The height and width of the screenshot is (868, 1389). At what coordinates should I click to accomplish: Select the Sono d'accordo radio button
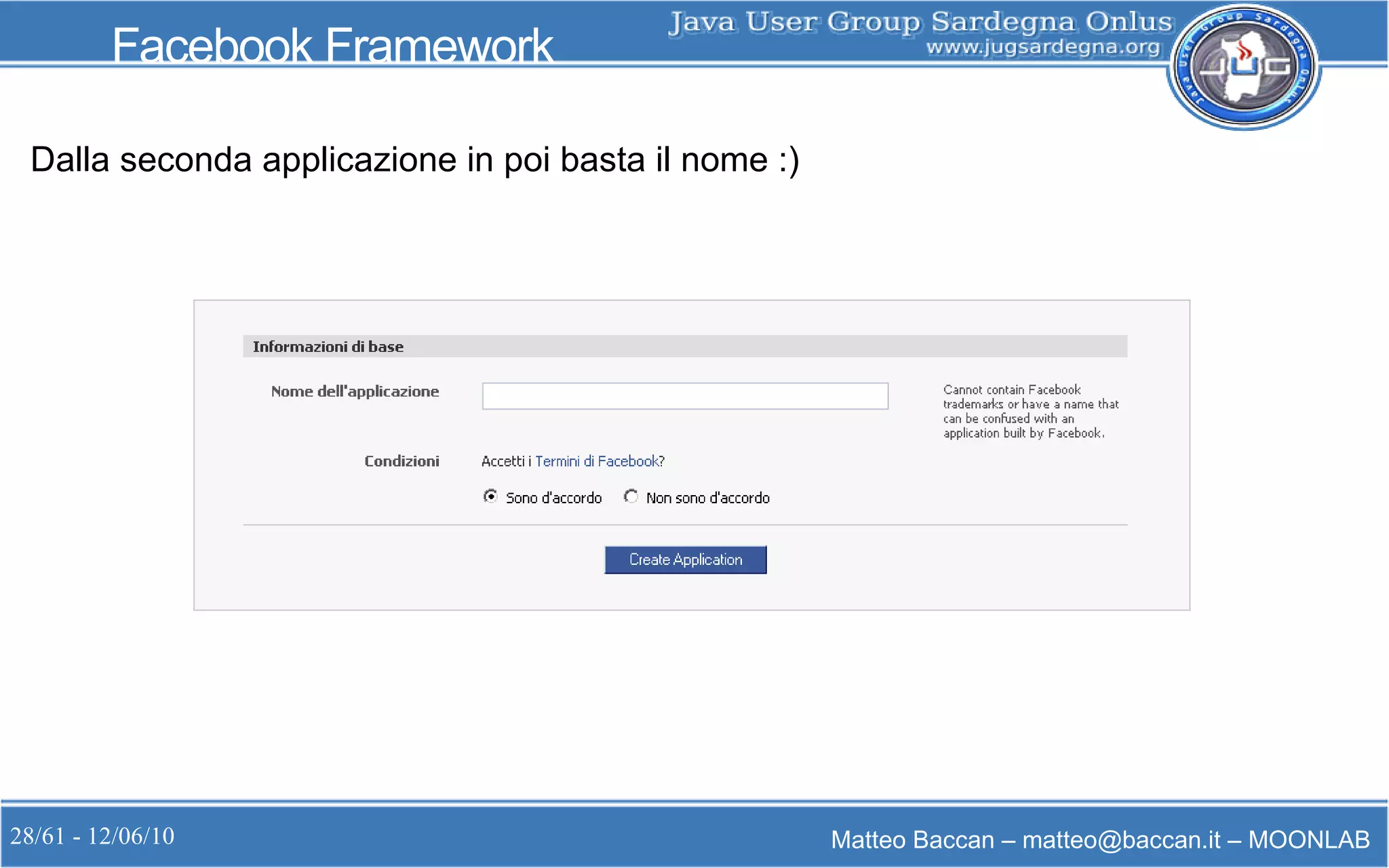490,496
